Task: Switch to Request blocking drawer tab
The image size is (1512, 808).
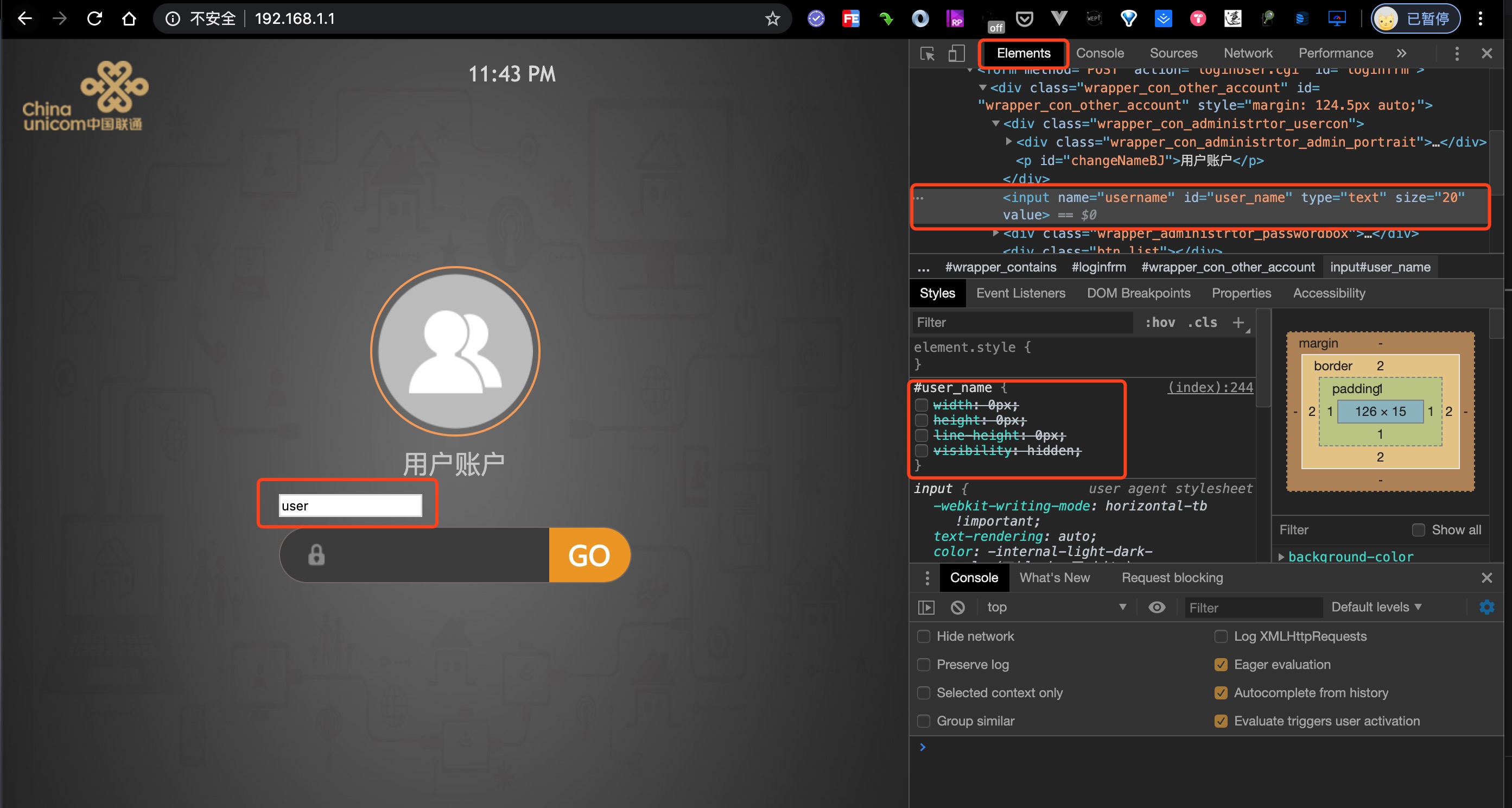Action: point(1172,578)
